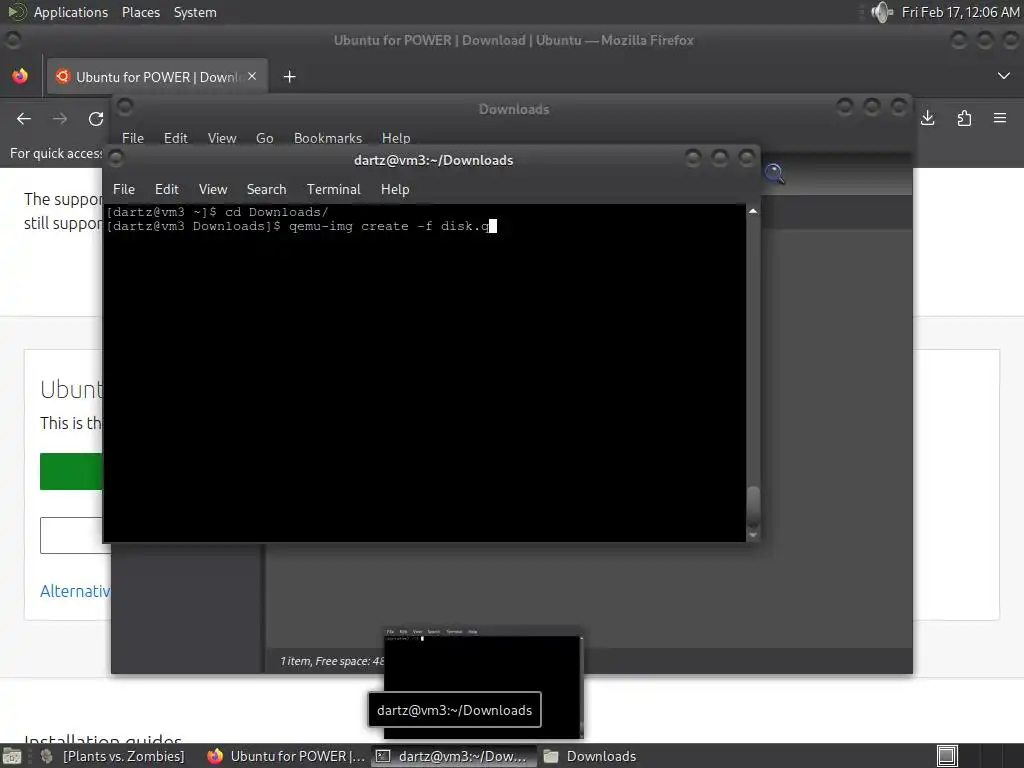Screen dimensions: 1024x768
Task: Open Firefox hamburger application menu
Action: click(x=1000, y=118)
